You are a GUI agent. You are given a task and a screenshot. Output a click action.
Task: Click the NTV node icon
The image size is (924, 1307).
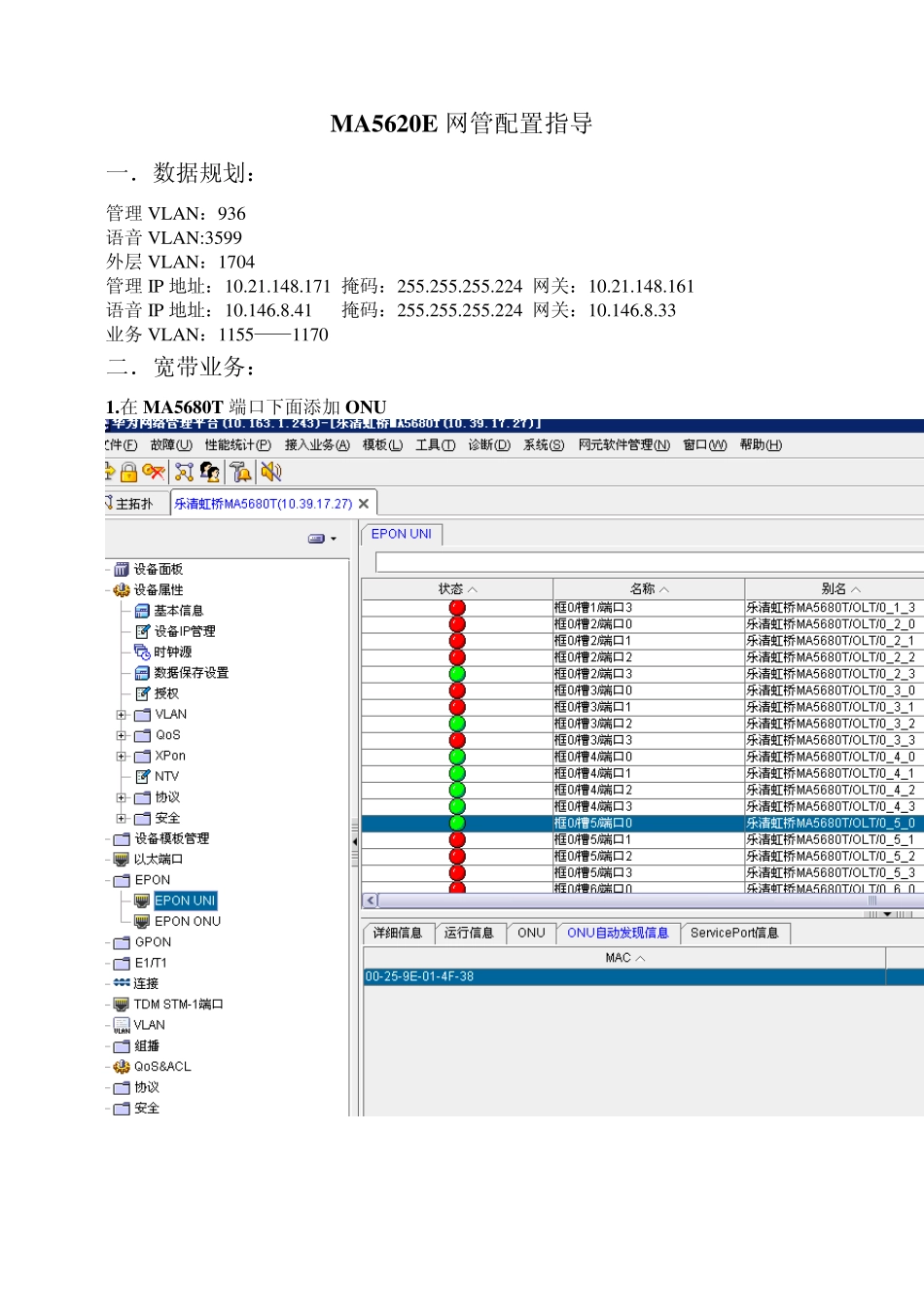[142, 776]
